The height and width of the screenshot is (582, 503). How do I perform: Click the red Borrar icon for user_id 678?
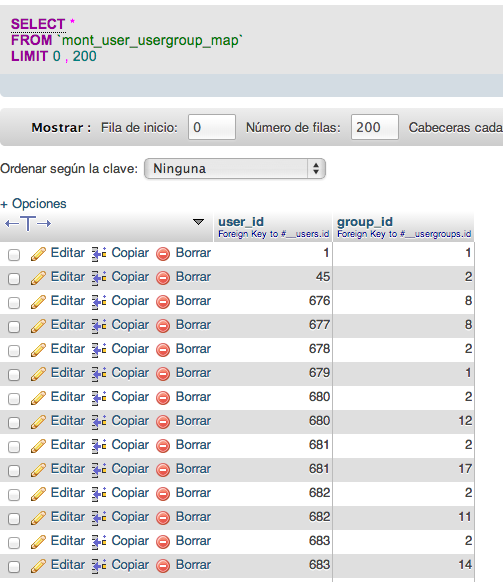click(x=163, y=350)
